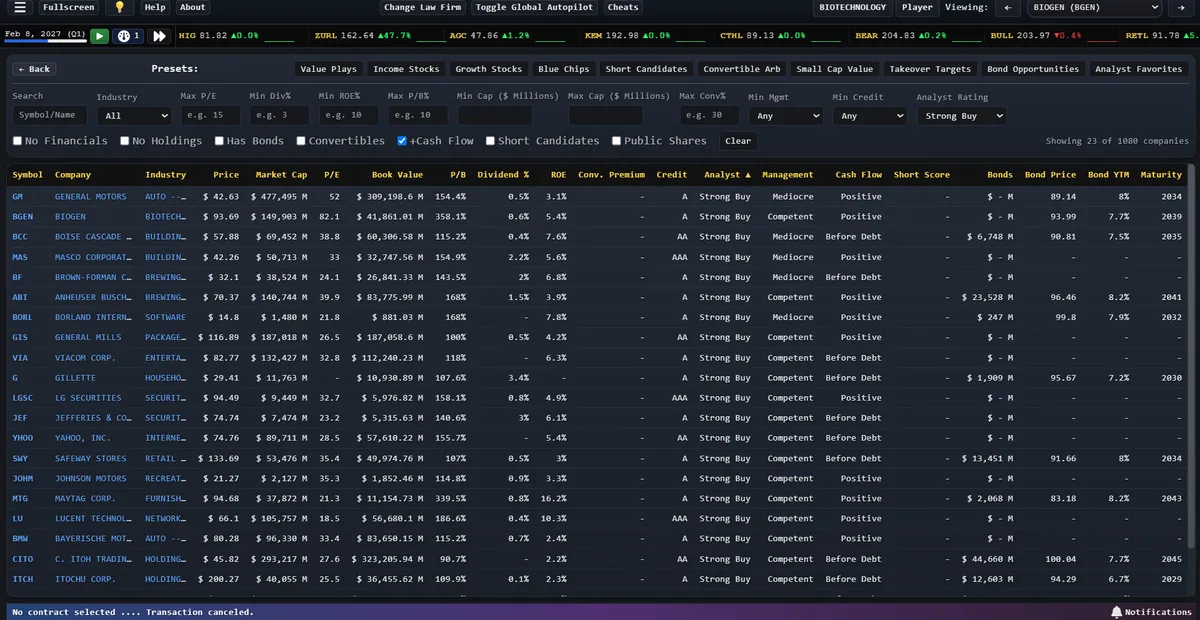The width and height of the screenshot is (1200, 620).
Task: Click the game speed indicator icon
Action: (x=129, y=36)
